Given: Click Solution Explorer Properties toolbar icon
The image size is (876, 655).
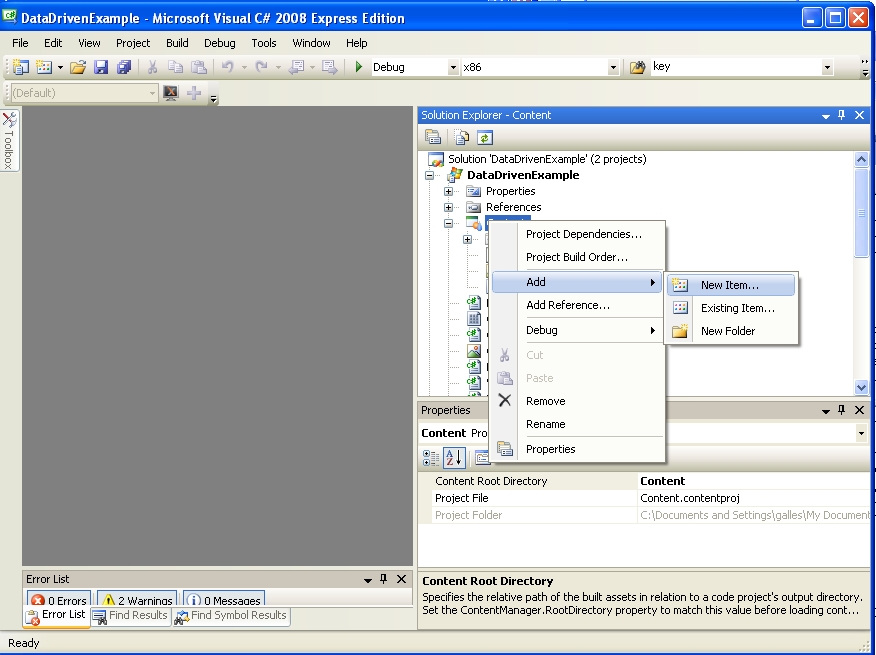Looking at the screenshot, I should (x=433, y=137).
